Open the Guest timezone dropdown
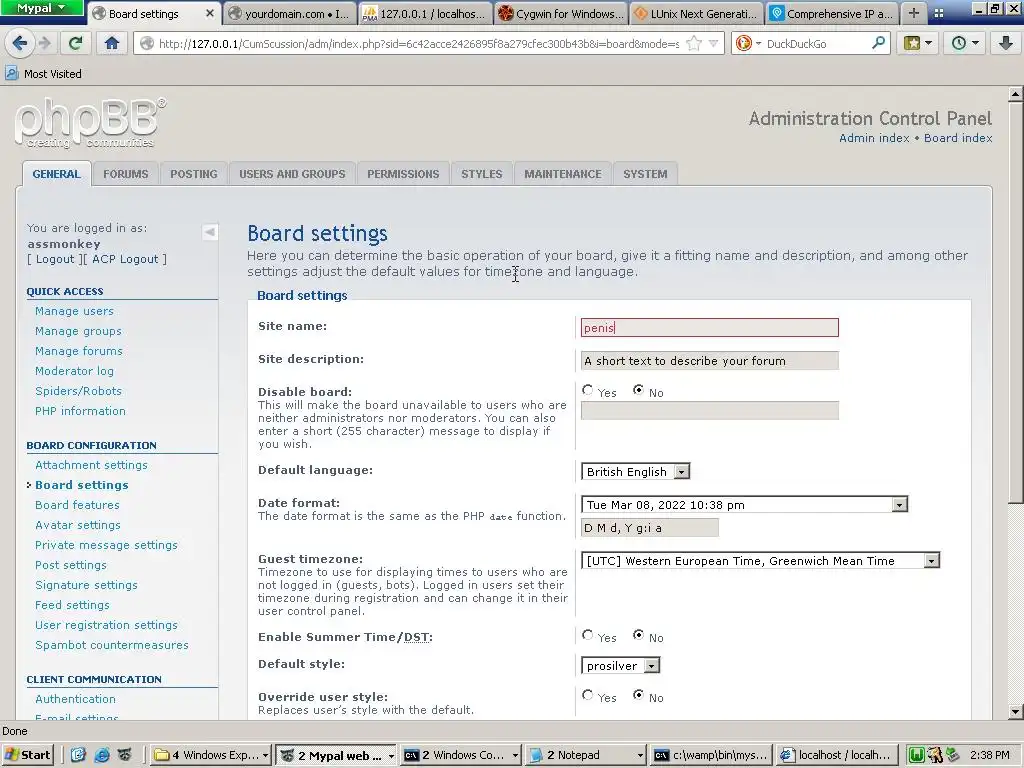Image resolution: width=1024 pixels, height=768 pixels. pos(760,560)
